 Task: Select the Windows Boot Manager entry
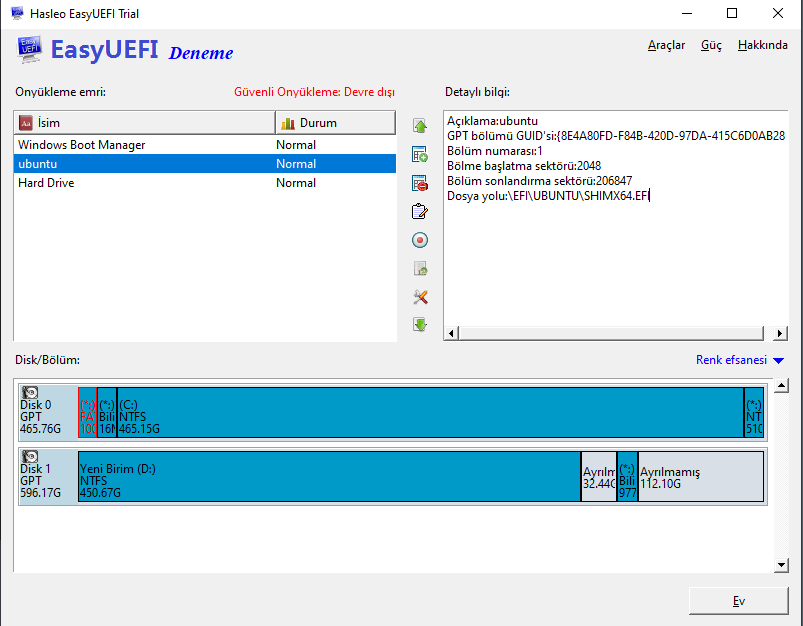coord(205,145)
